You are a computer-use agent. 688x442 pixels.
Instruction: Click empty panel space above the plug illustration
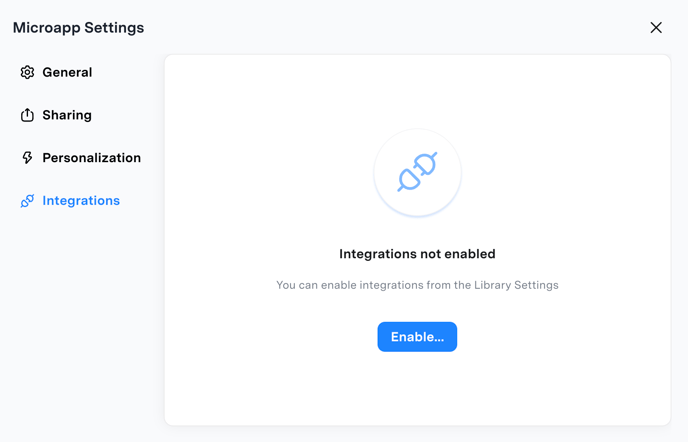(x=417, y=90)
